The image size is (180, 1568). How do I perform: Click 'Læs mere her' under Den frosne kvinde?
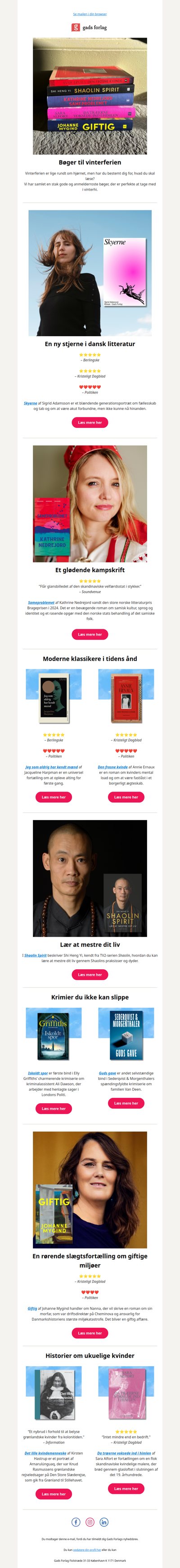126,797
